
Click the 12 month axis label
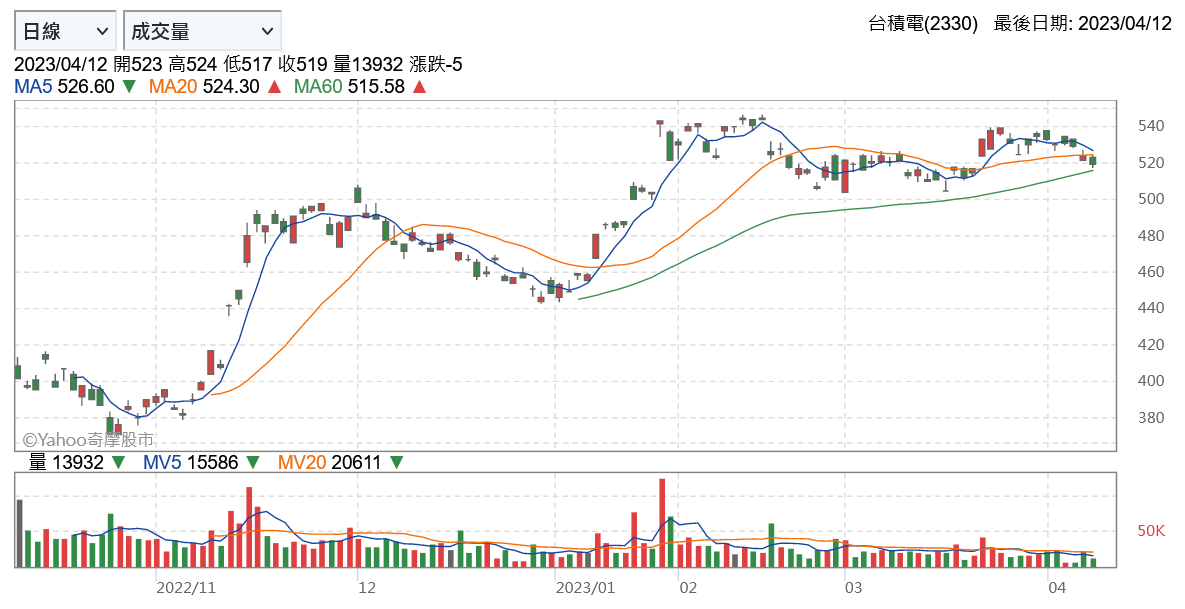click(x=367, y=587)
